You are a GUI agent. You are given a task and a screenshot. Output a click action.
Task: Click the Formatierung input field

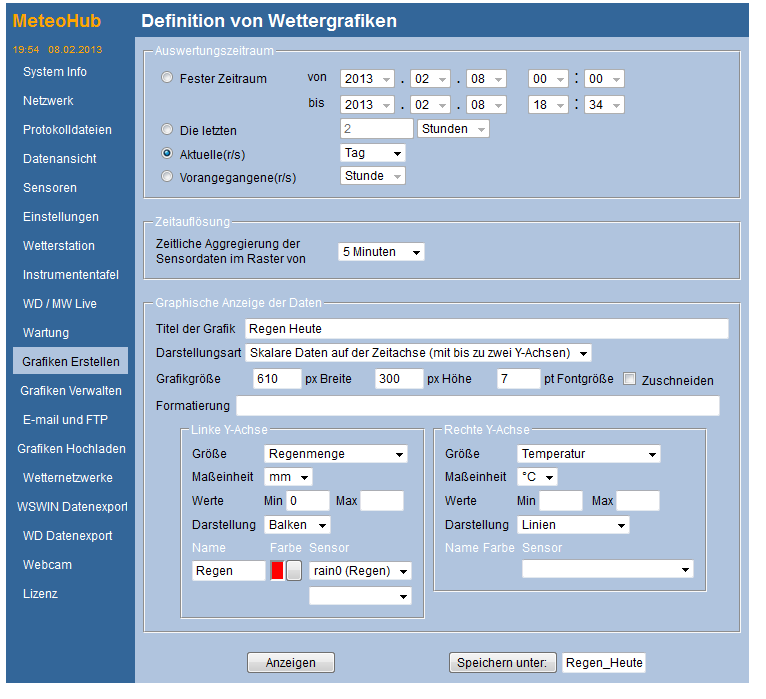(x=477, y=406)
